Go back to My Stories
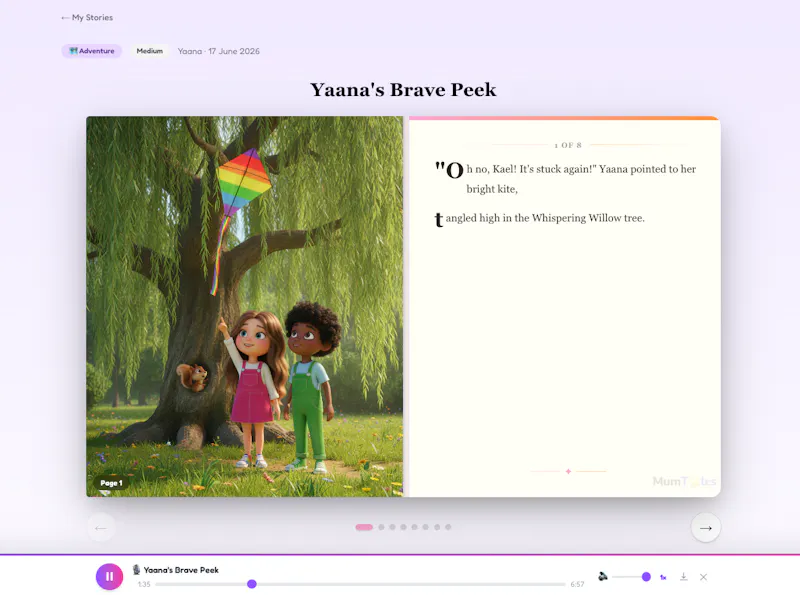800x595 pixels. tap(87, 17)
